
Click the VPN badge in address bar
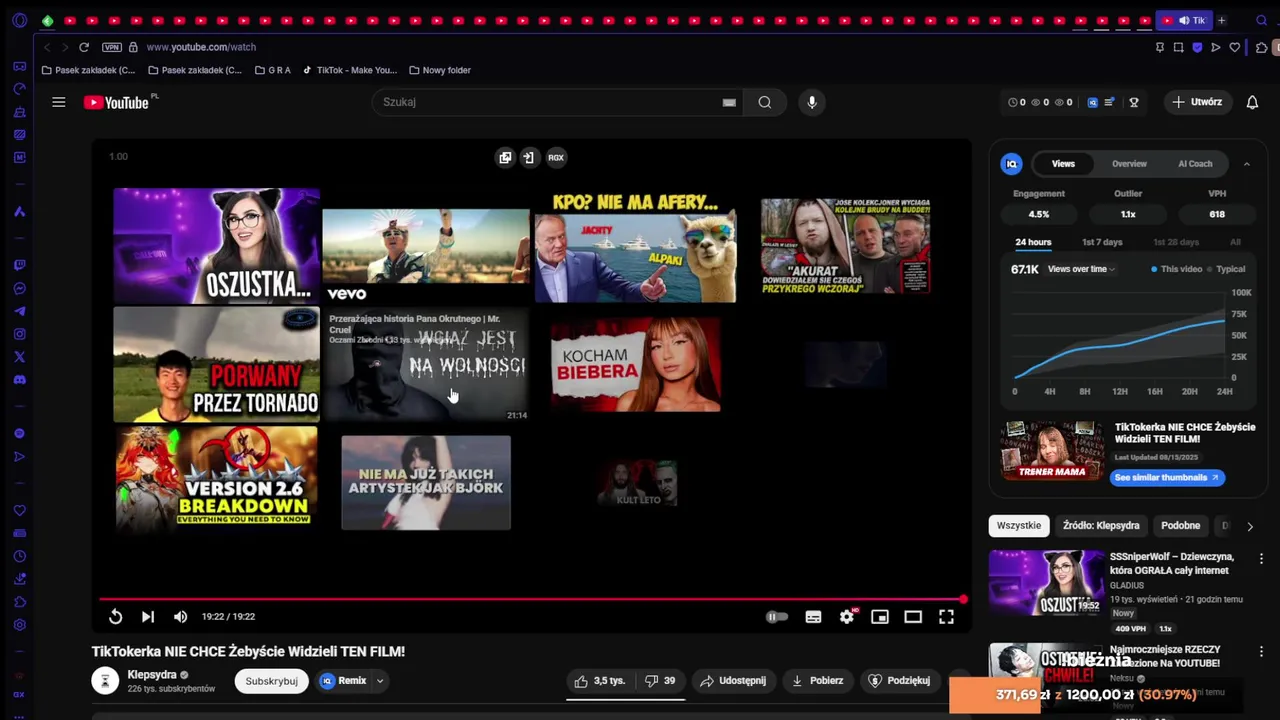pos(112,47)
